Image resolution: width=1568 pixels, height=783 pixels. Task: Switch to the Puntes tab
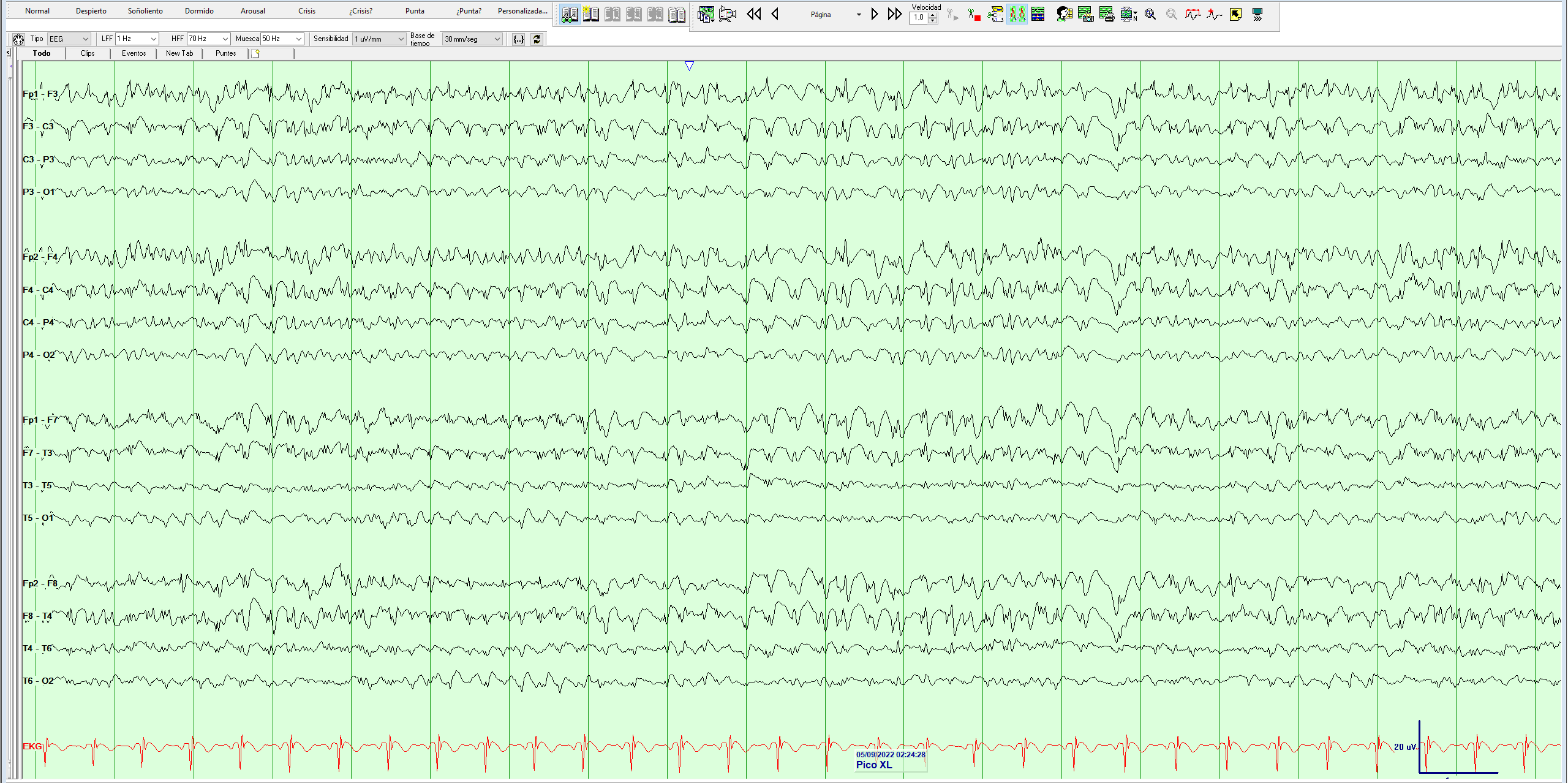pos(225,53)
